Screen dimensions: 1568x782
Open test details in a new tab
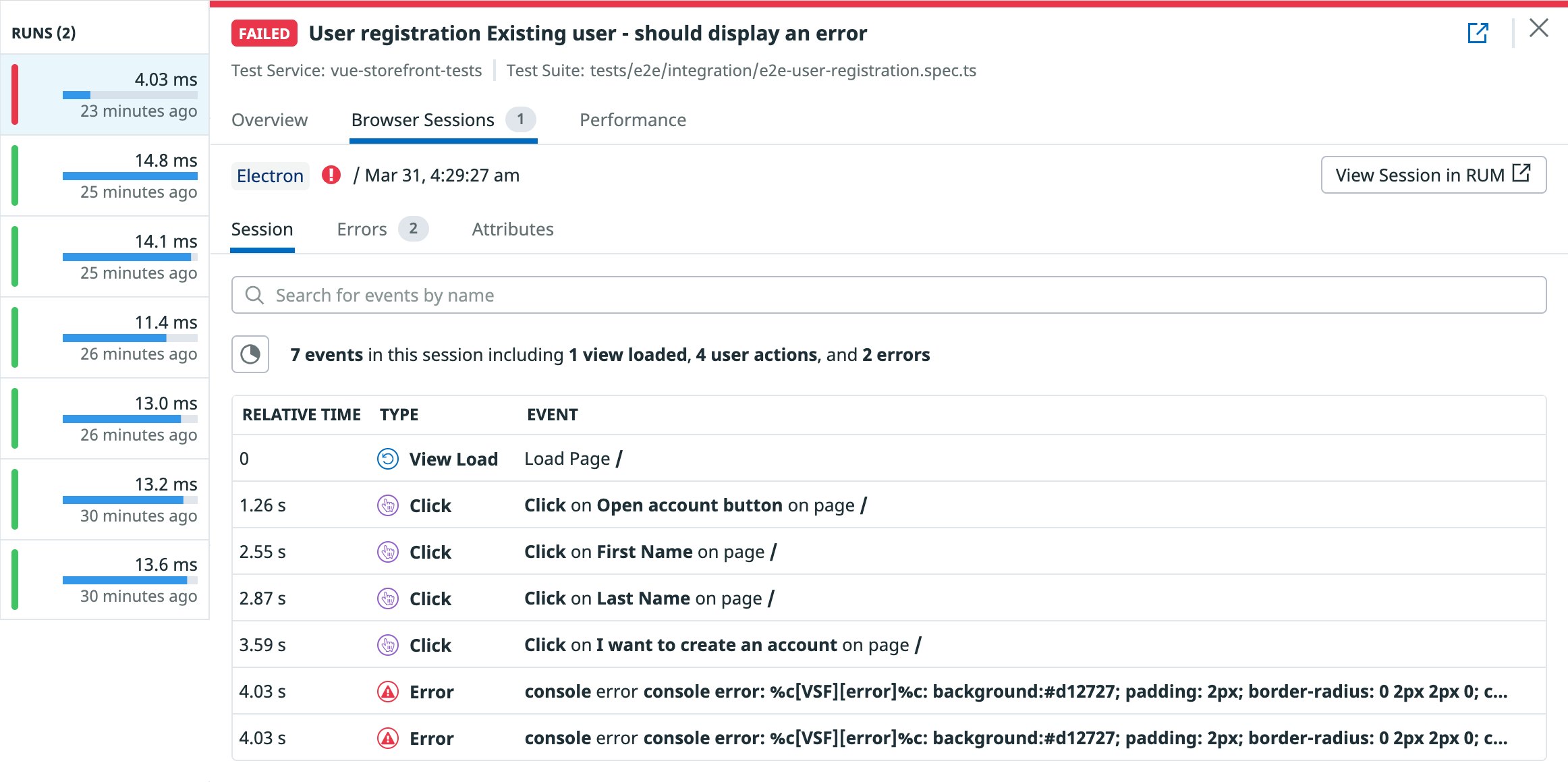click(1478, 32)
